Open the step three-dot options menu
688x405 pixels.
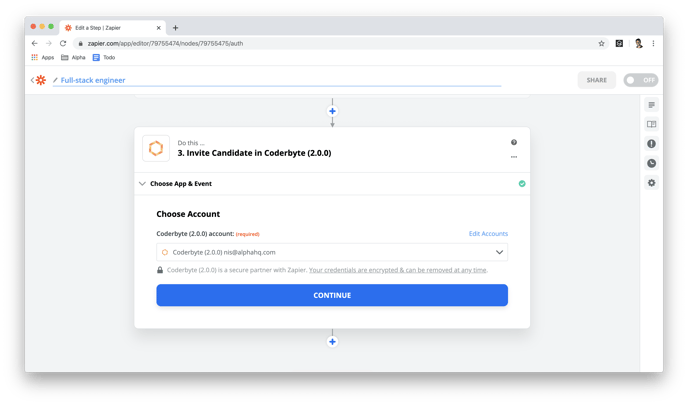point(514,157)
